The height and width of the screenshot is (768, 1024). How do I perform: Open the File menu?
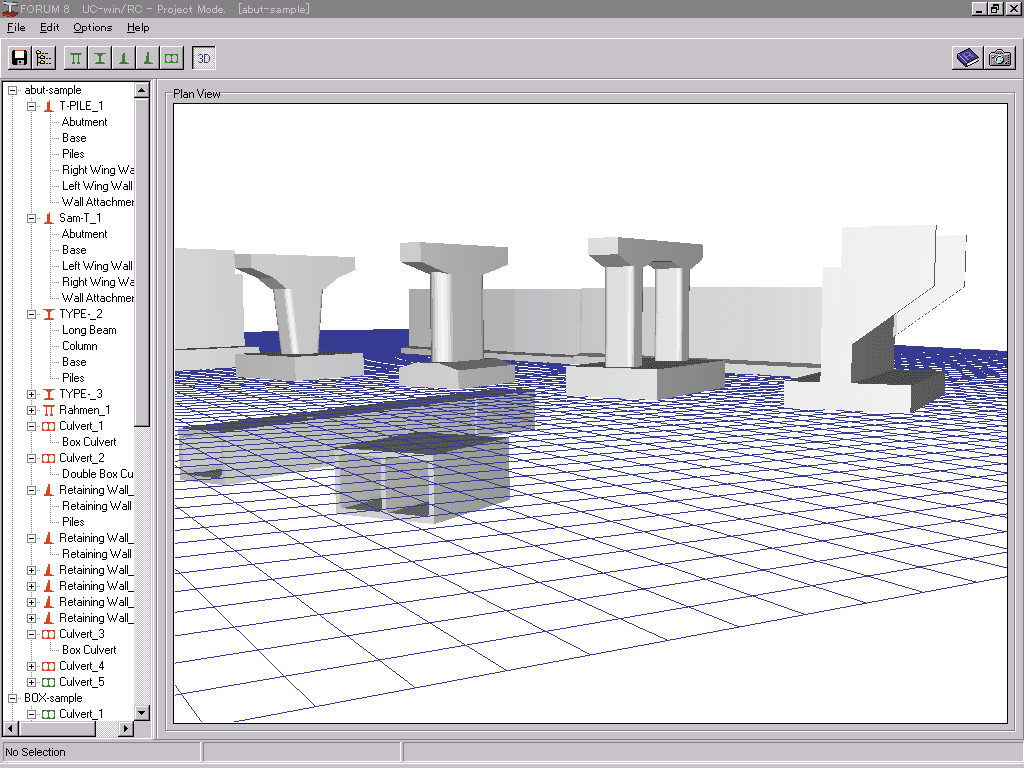tap(16, 27)
